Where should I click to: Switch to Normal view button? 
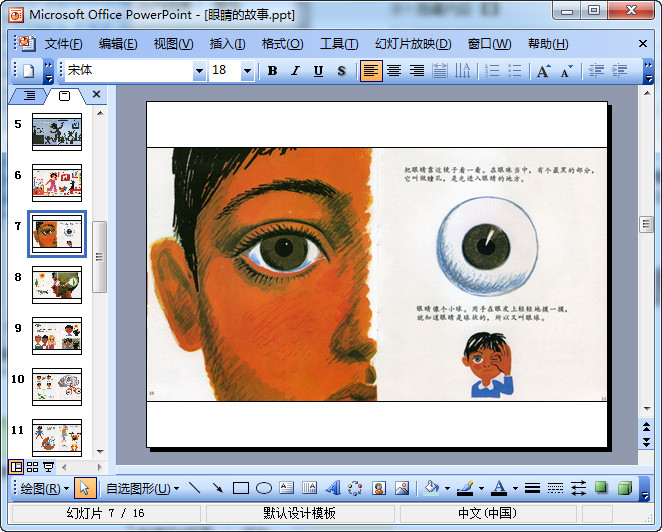pyautogui.click(x=16, y=467)
